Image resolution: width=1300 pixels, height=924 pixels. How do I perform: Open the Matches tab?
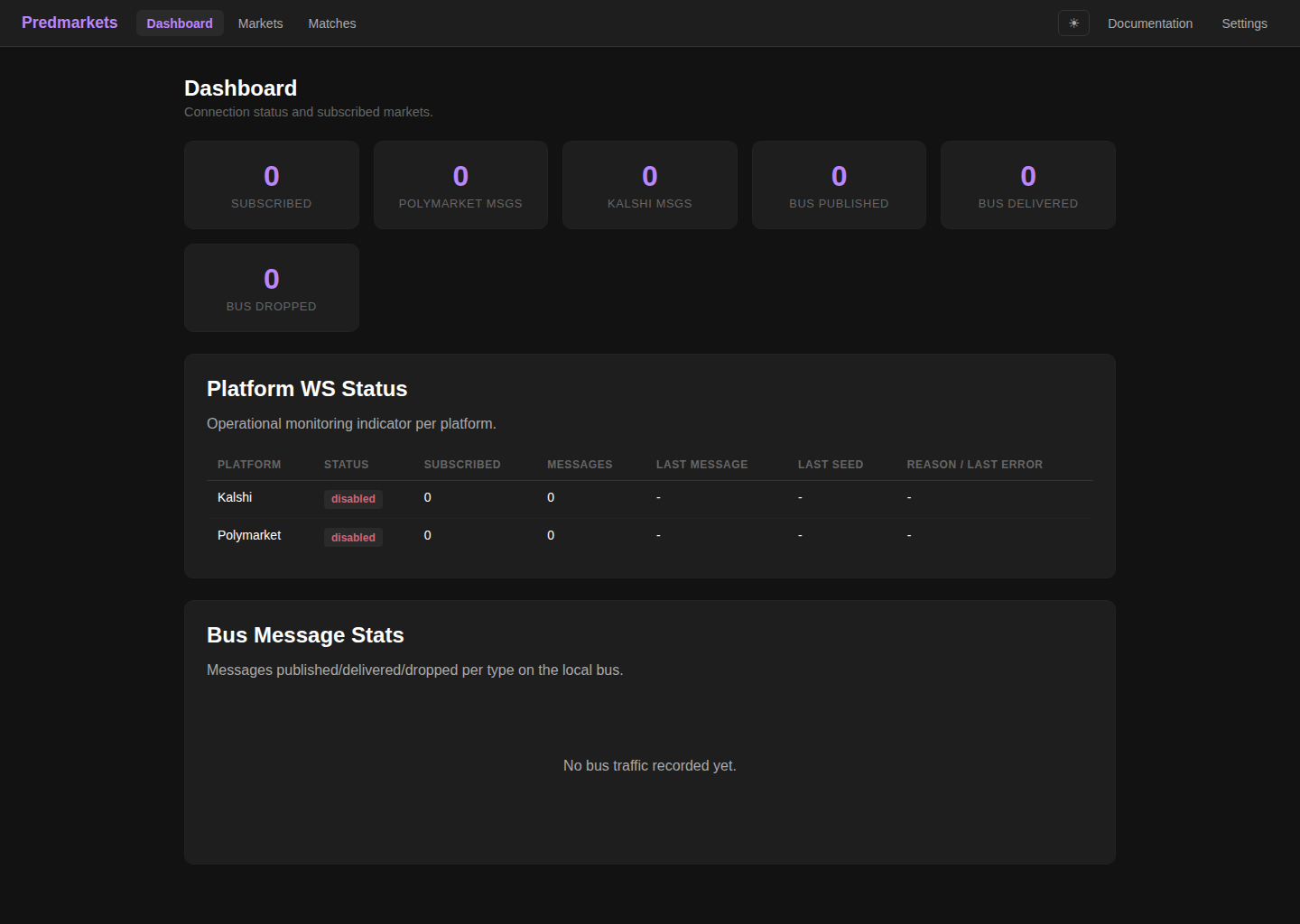point(331,23)
